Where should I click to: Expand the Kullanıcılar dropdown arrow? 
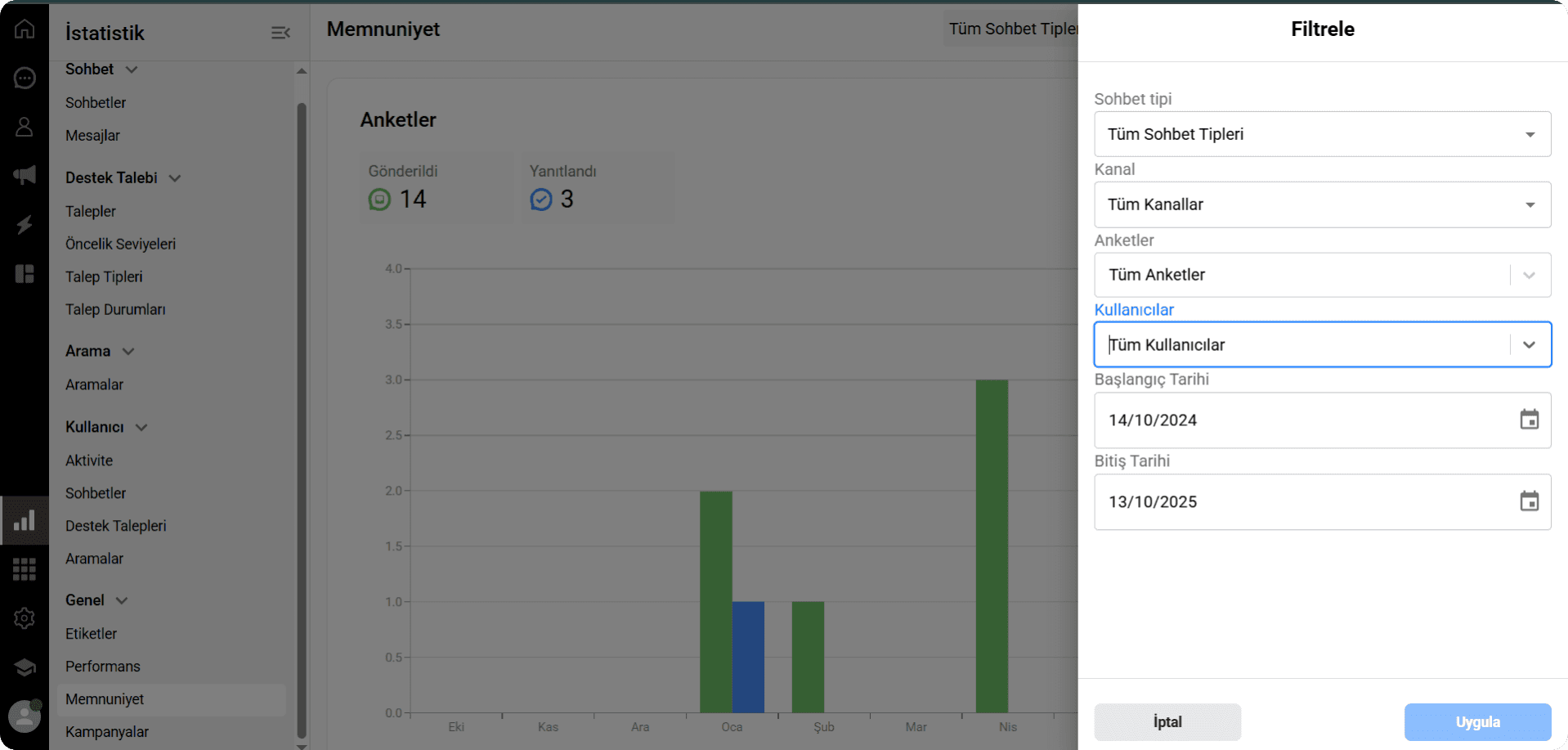tap(1529, 345)
